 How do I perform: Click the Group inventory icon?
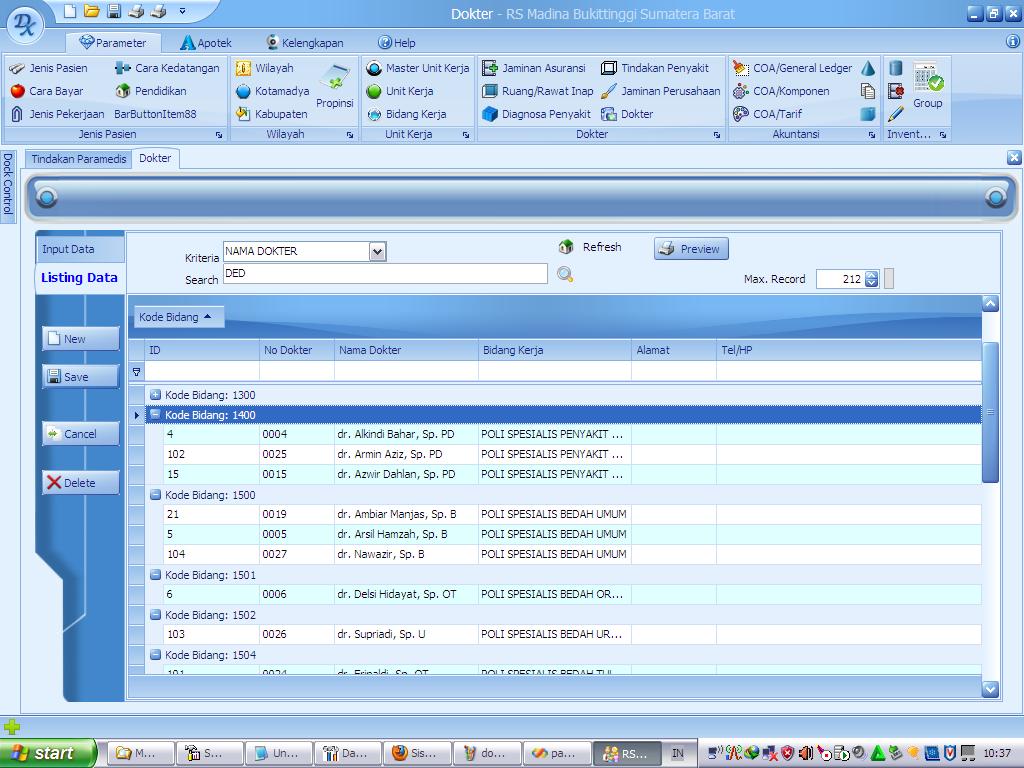pyautogui.click(x=927, y=86)
